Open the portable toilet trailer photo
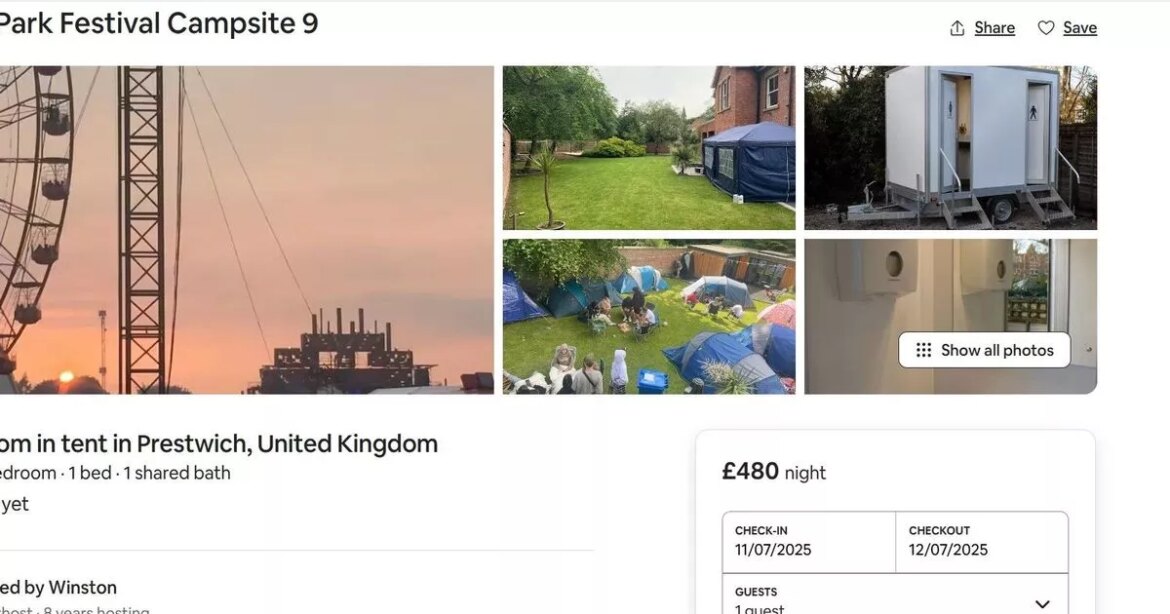1170x614 pixels. point(951,148)
